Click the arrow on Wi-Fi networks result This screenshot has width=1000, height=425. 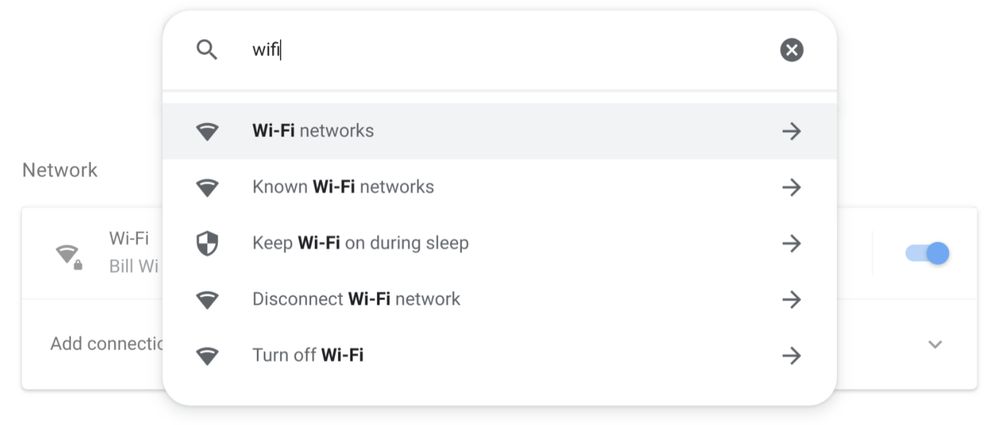(791, 131)
